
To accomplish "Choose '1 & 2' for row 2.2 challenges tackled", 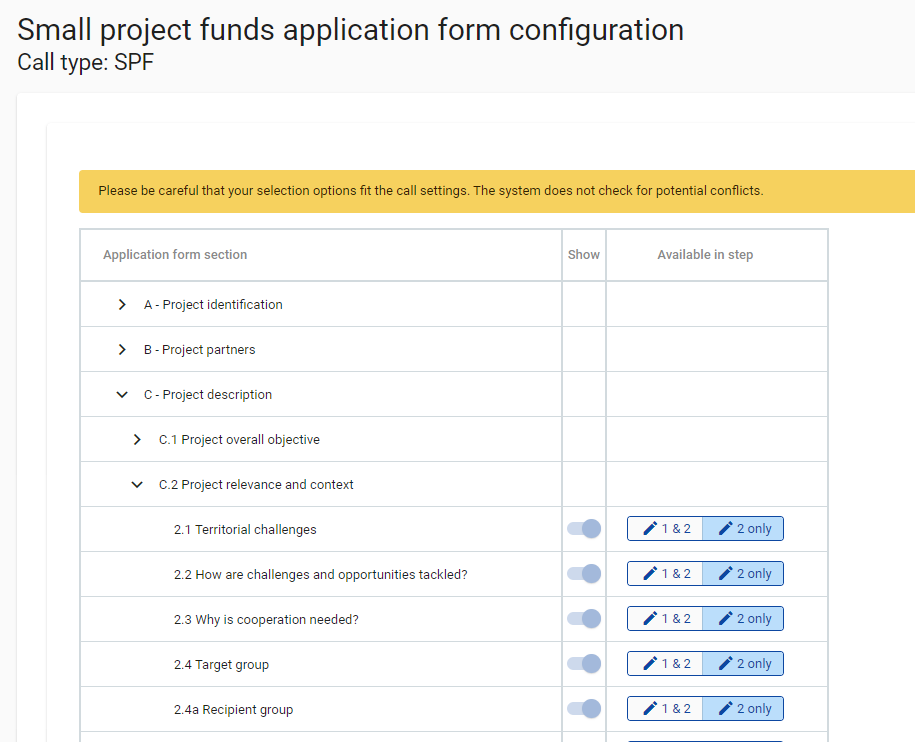I will click(666, 574).
